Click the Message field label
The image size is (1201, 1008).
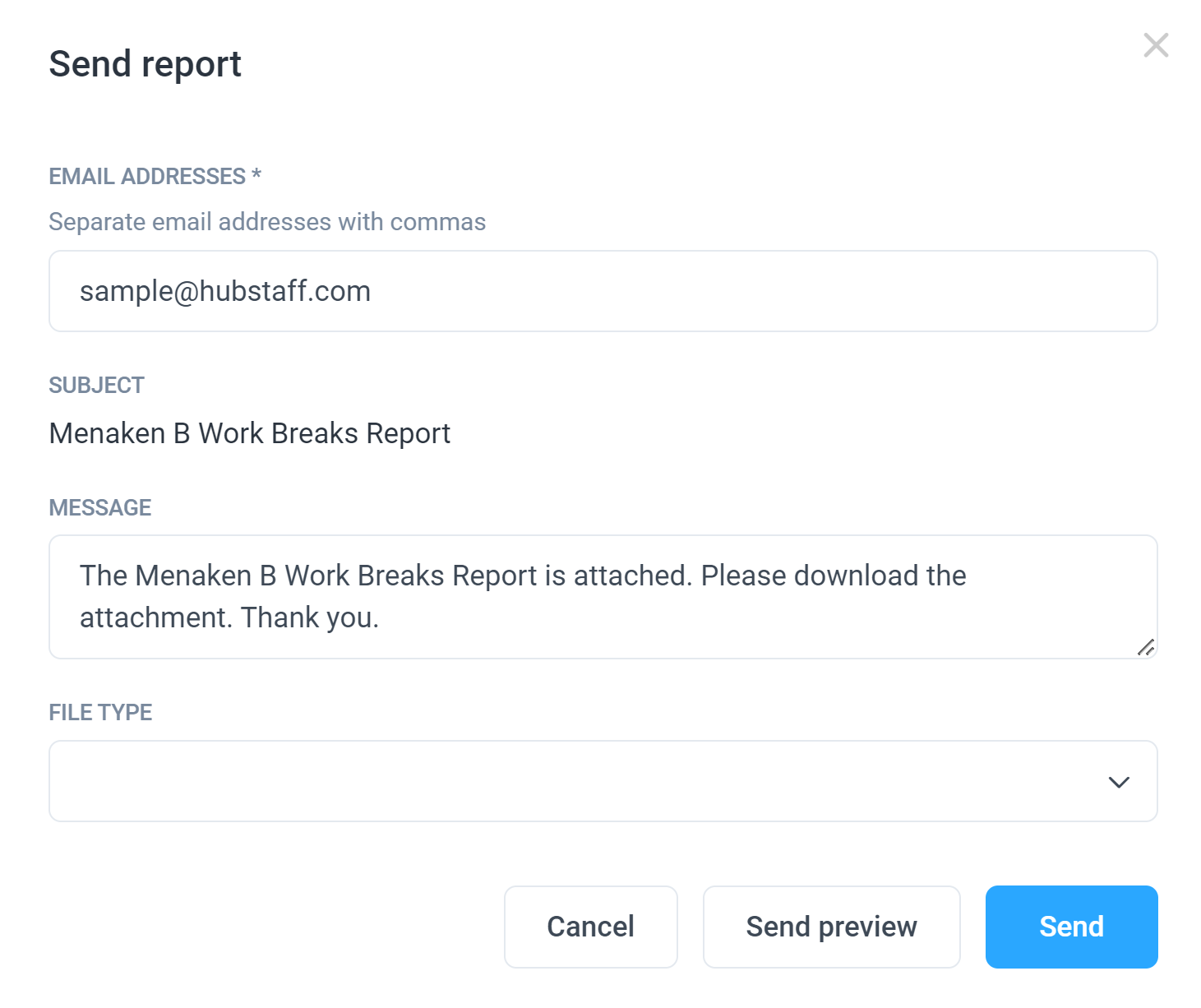pos(100,507)
